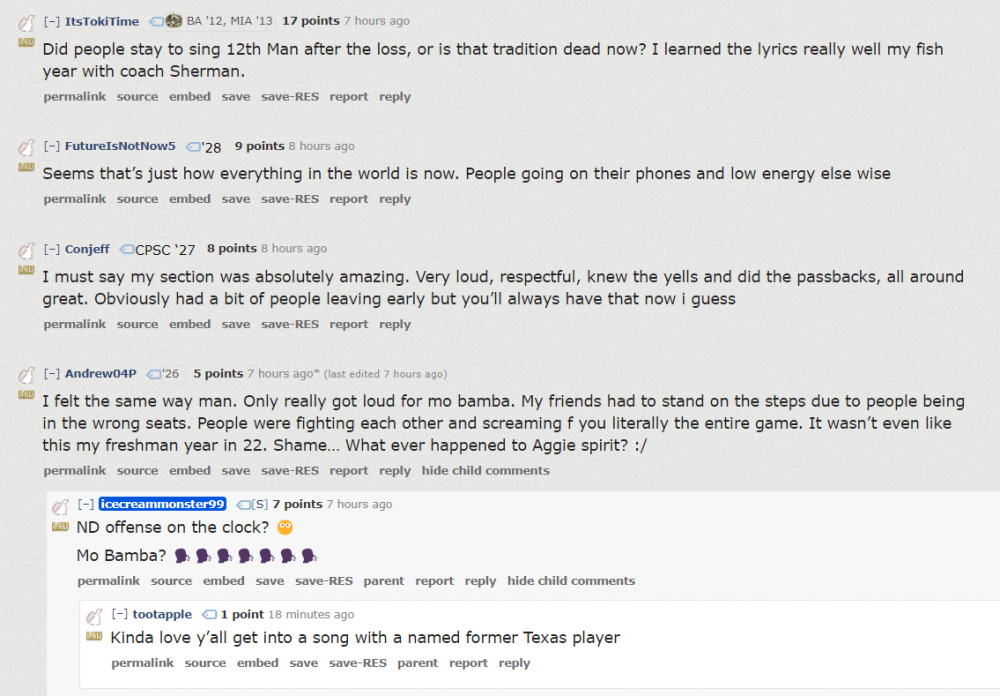This screenshot has width=1000, height=696.
Task: Click the user tag icon beside Conjeff
Action: click(x=127, y=249)
